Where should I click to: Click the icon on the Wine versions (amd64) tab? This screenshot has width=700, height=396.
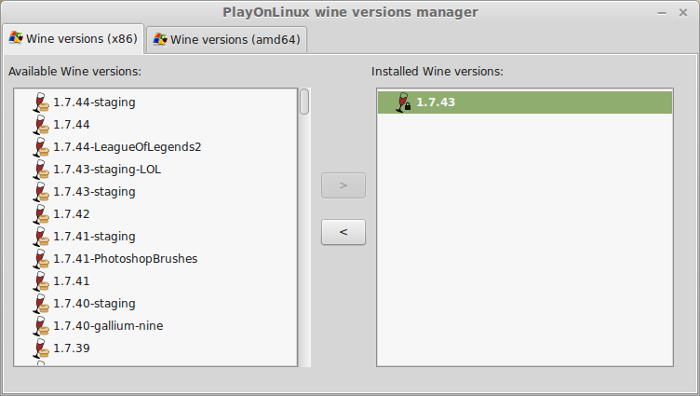(160, 39)
